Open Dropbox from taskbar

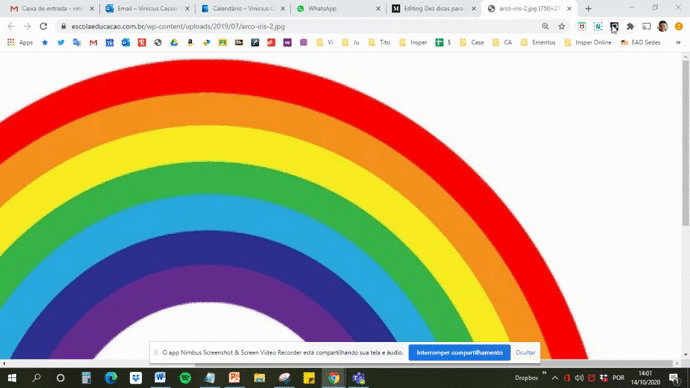pos(136,378)
